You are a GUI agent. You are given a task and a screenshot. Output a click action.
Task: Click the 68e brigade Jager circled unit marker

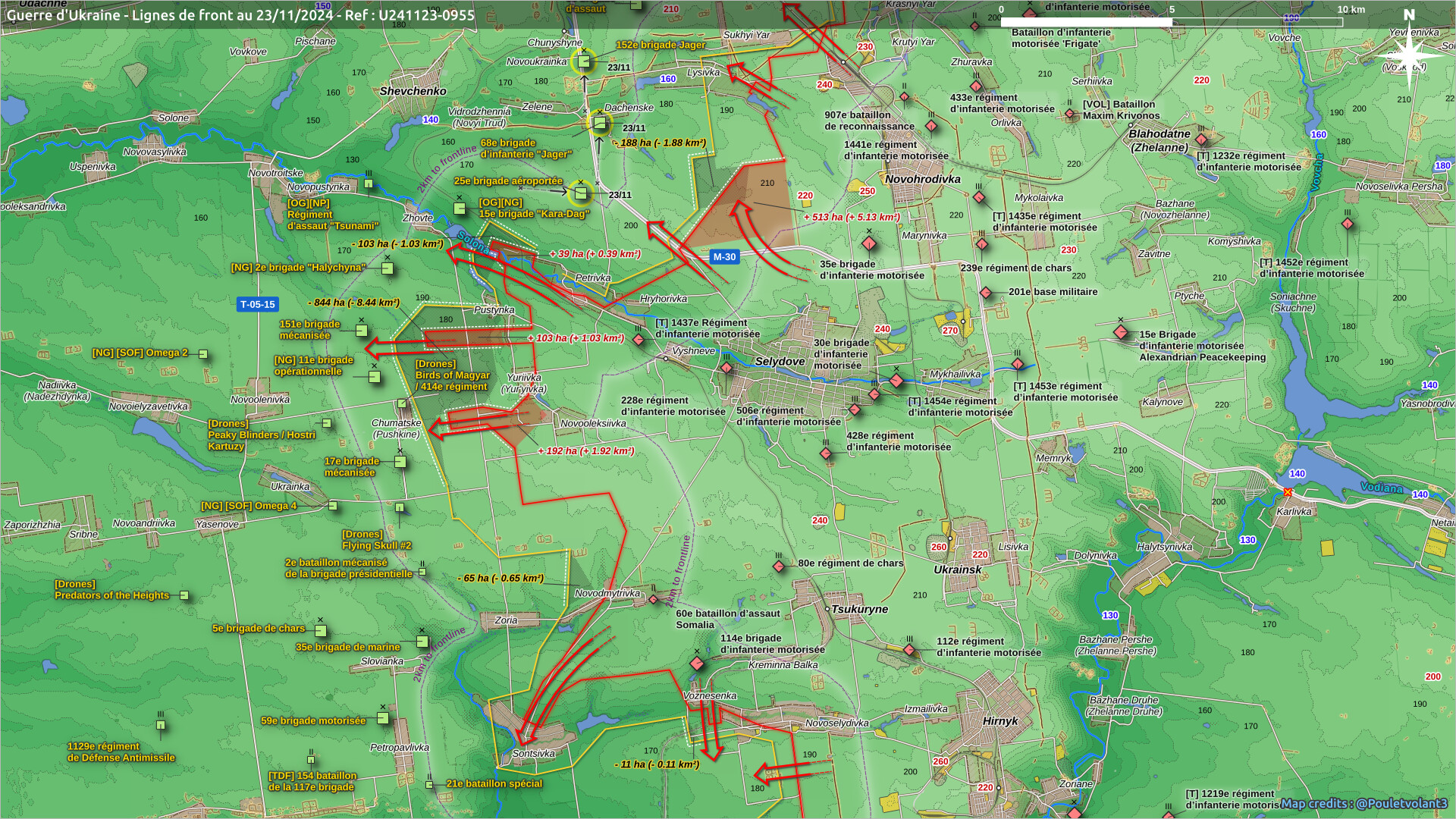599,124
